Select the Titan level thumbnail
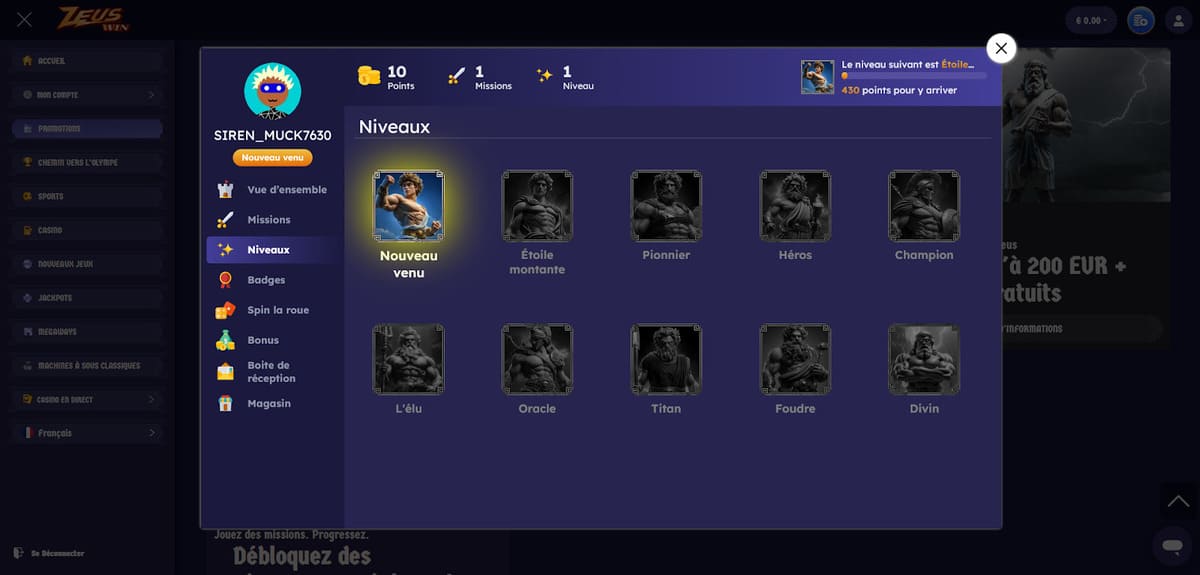The width and height of the screenshot is (1200, 575). click(666, 359)
